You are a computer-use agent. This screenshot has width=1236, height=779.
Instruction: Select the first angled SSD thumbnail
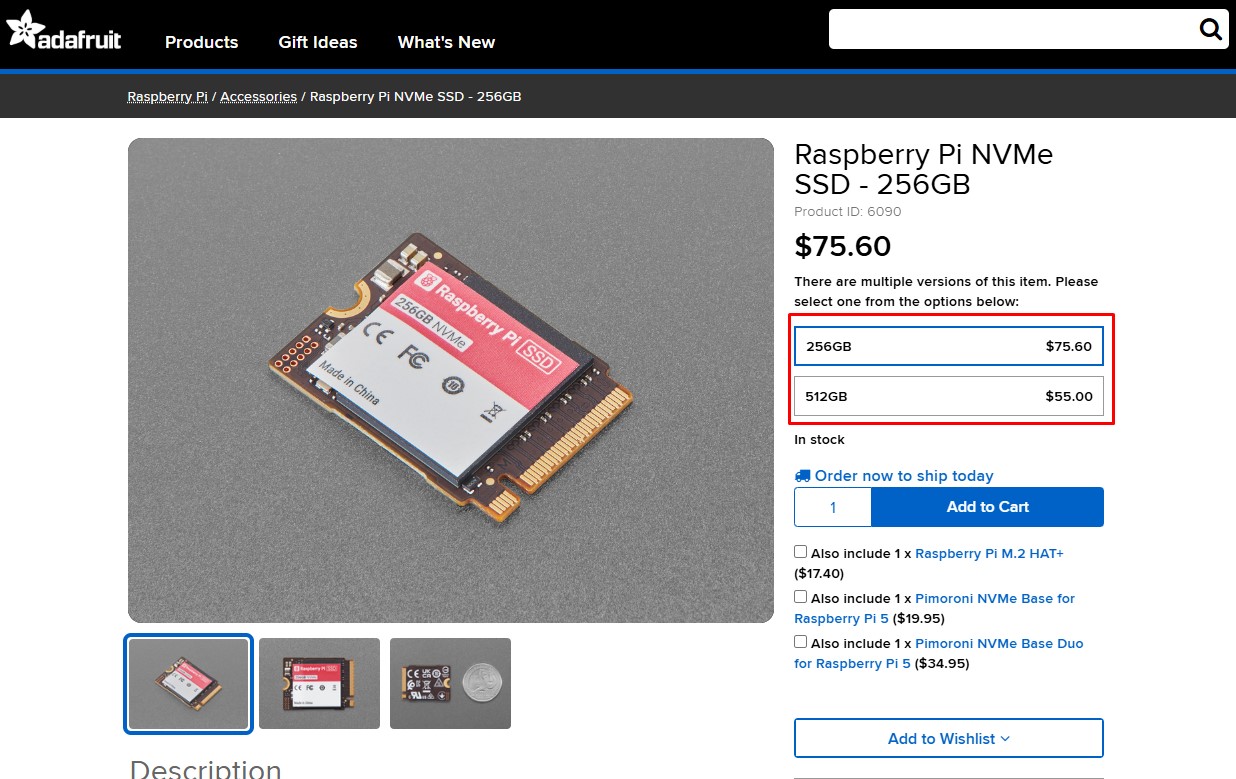tap(188, 684)
